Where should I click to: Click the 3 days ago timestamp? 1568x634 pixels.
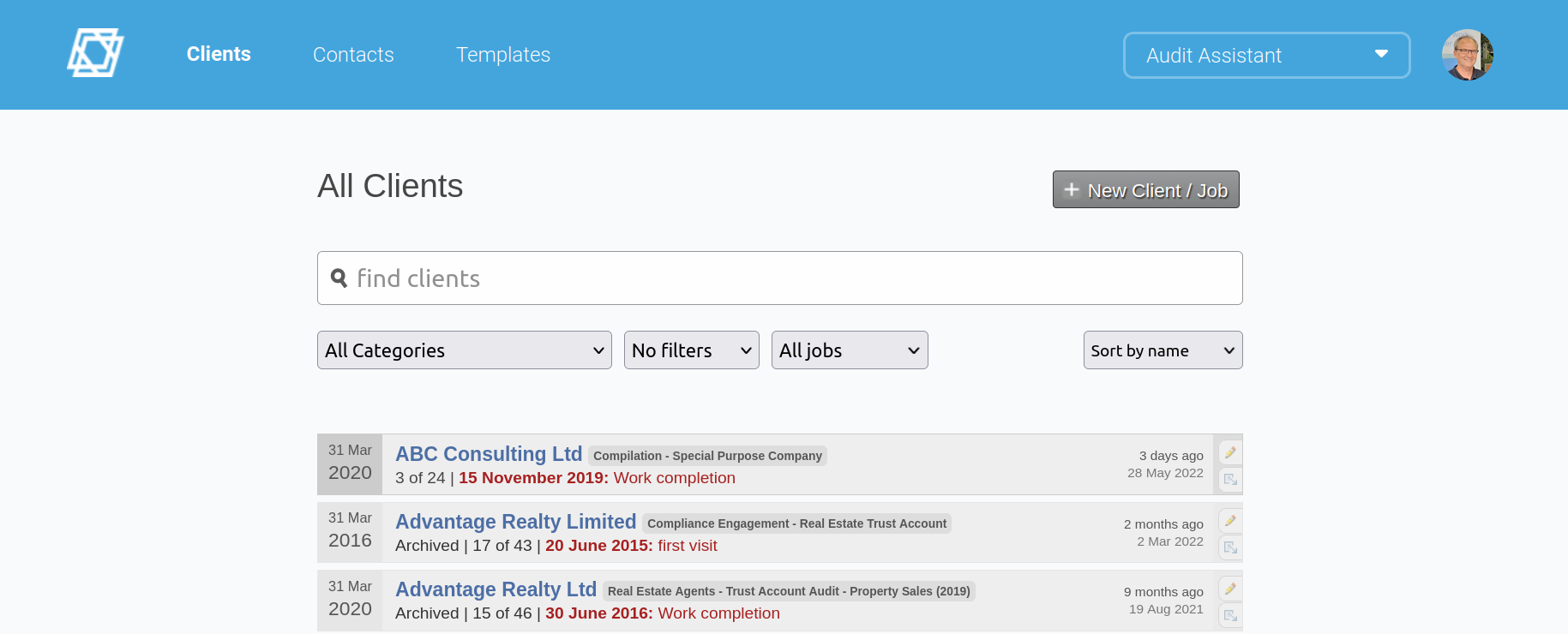click(1171, 456)
